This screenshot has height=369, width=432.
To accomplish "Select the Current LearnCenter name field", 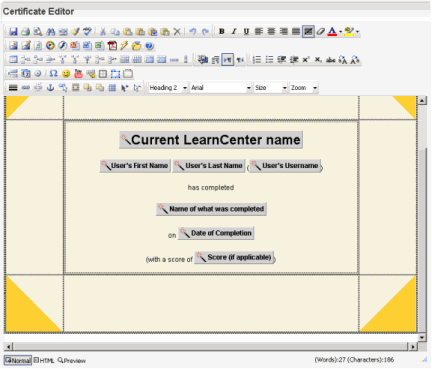I will (211, 140).
